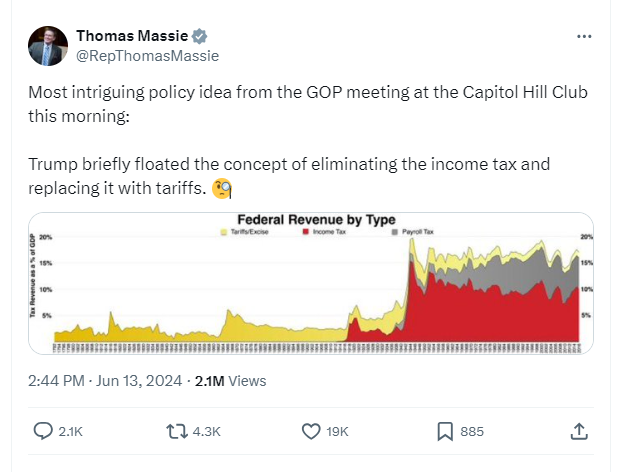This screenshot has height=472, width=618.
Task: Open the Federal Revenue by Type chart image
Action: coord(311,283)
